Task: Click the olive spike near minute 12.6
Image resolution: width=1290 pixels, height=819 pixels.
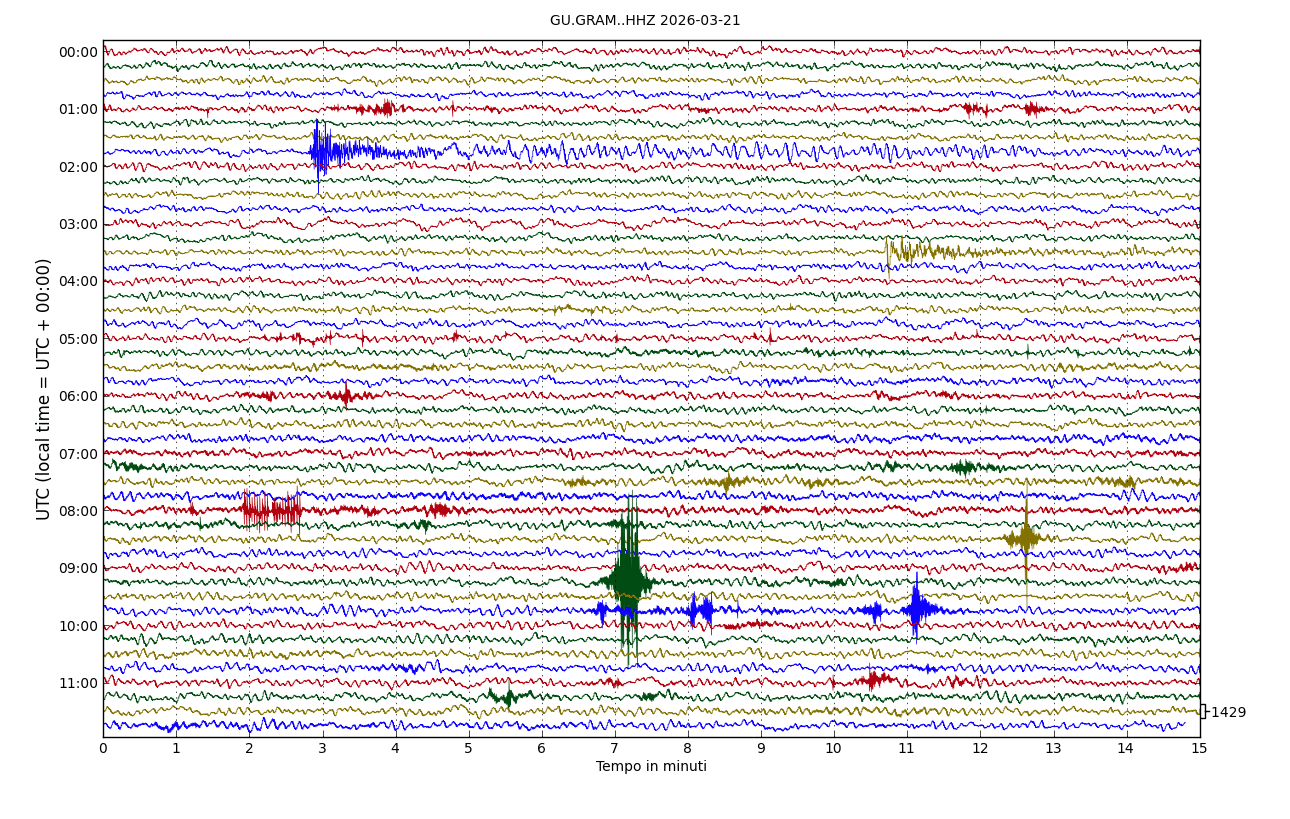Action: [x=1025, y=539]
